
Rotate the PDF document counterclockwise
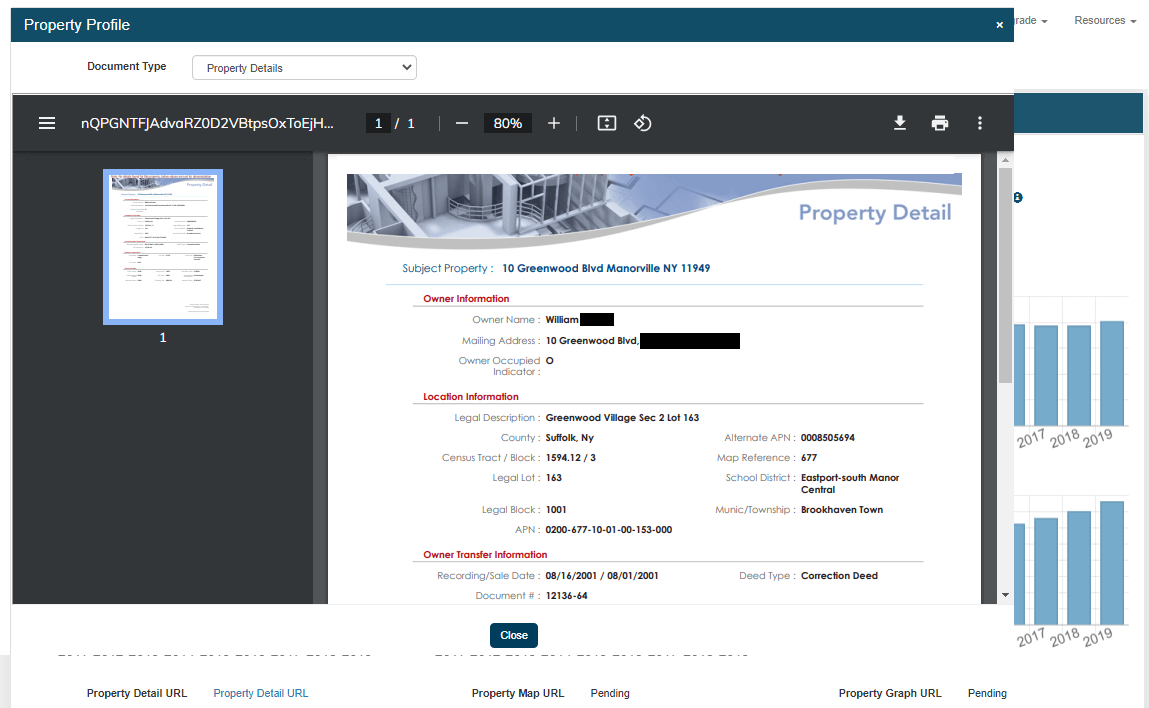(x=643, y=123)
